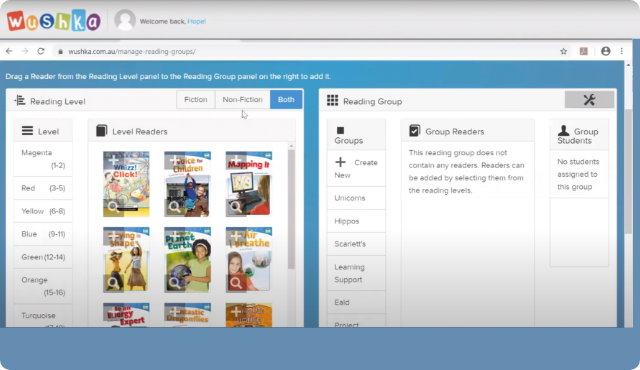This screenshot has width=640, height=370.
Task: Click plus icon on Planet Earth cover
Action: [175, 236]
